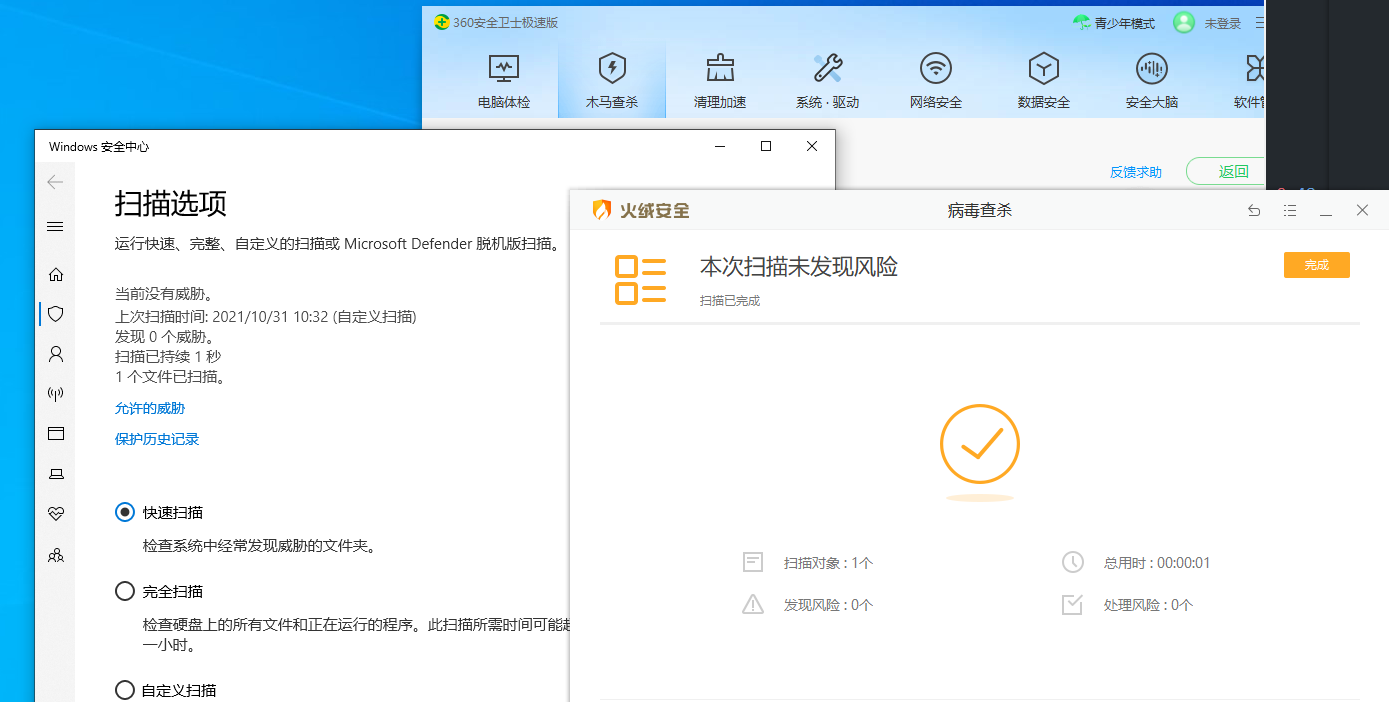
Task: Open 保护历史记录 link
Action: click(x=157, y=439)
